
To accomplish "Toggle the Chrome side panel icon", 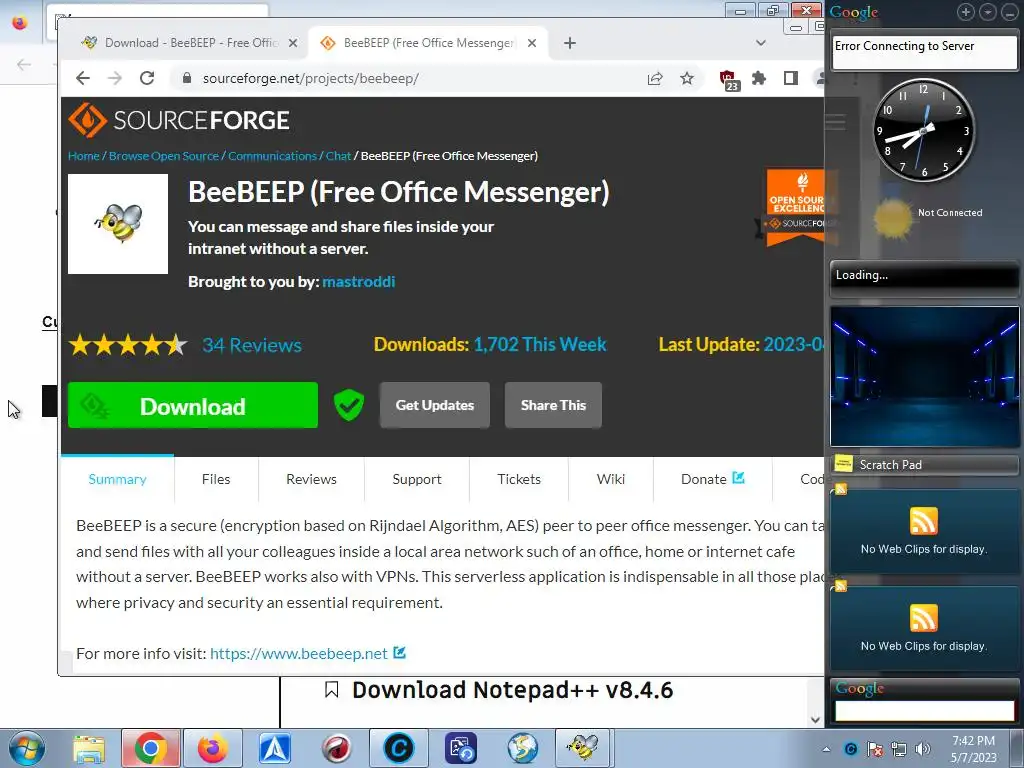I will coord(791,78).
